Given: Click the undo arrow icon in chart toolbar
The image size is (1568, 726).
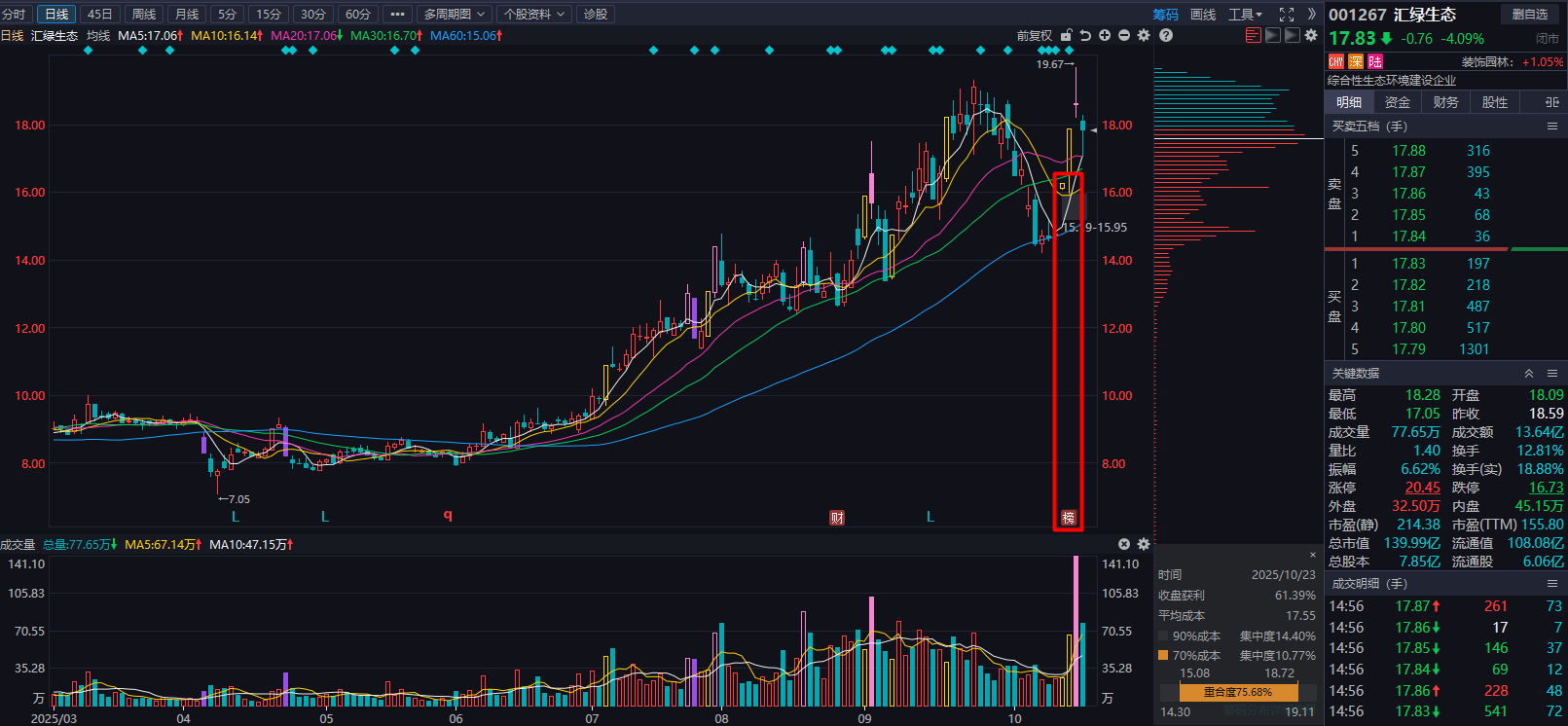Looking at the screenshot, I should click(x=1085, y=35).
